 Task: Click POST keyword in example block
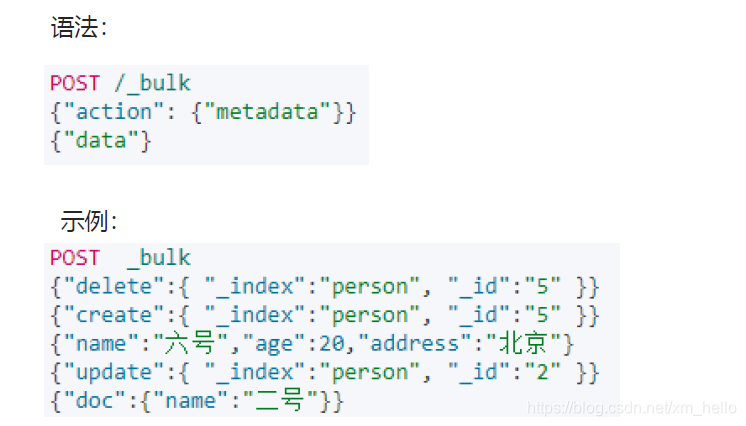pyautogui.click(x=75, y=258)
